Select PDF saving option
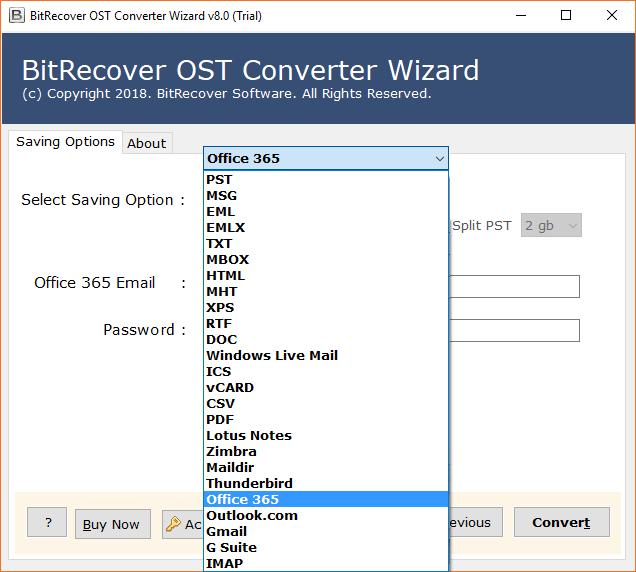636x572 pixels. 326,419
